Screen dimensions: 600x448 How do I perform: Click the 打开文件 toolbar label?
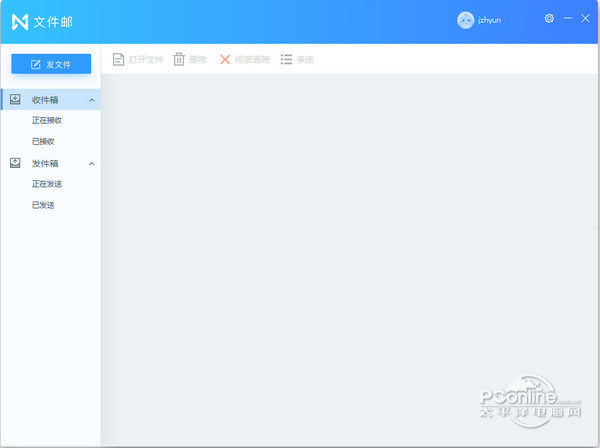[146, 59]
